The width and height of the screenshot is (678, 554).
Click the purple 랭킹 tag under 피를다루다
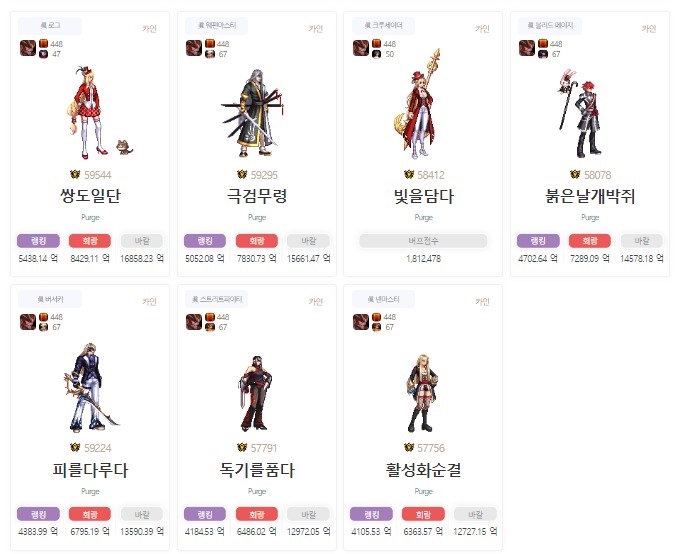coord(38,514)
